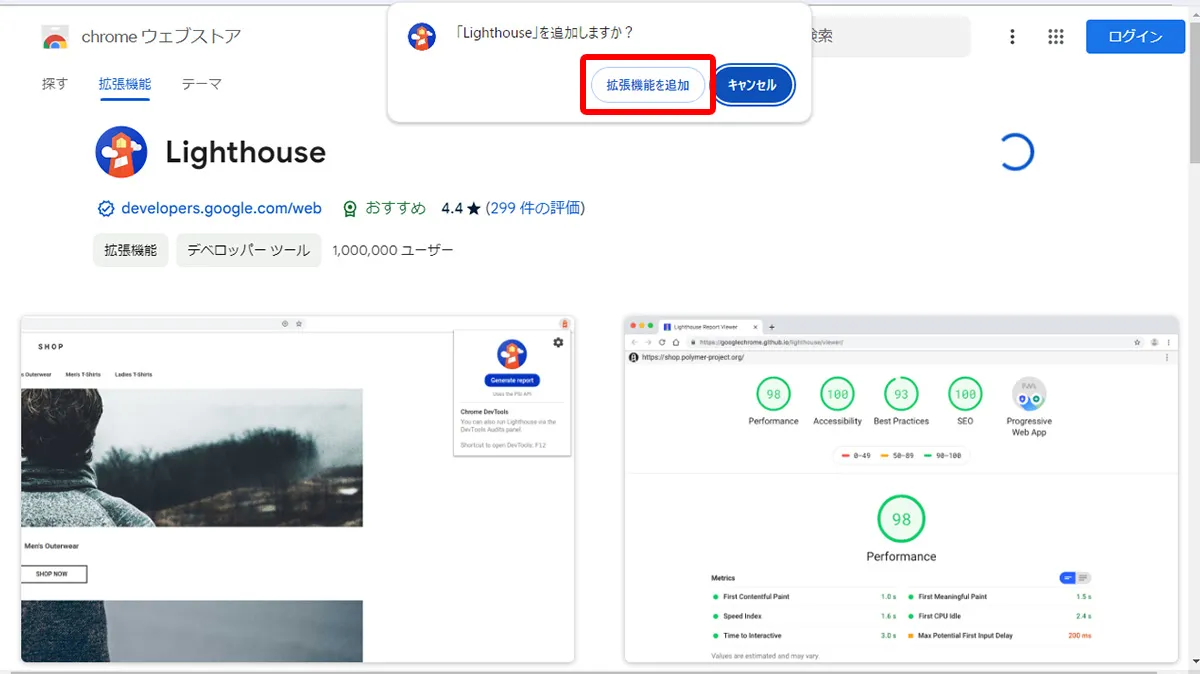Click the 拡張機能 category chip

point(131,250)
